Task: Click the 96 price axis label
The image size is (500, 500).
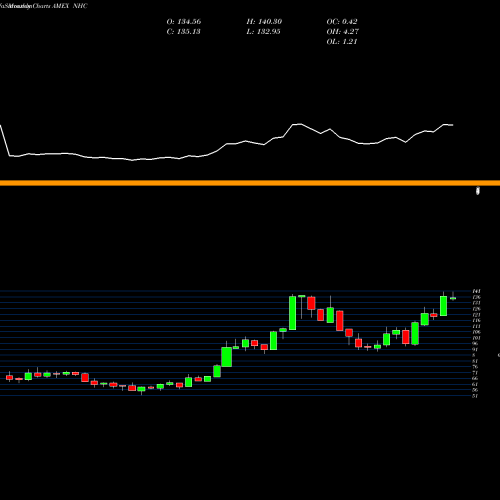Action: tap(475, 344)
